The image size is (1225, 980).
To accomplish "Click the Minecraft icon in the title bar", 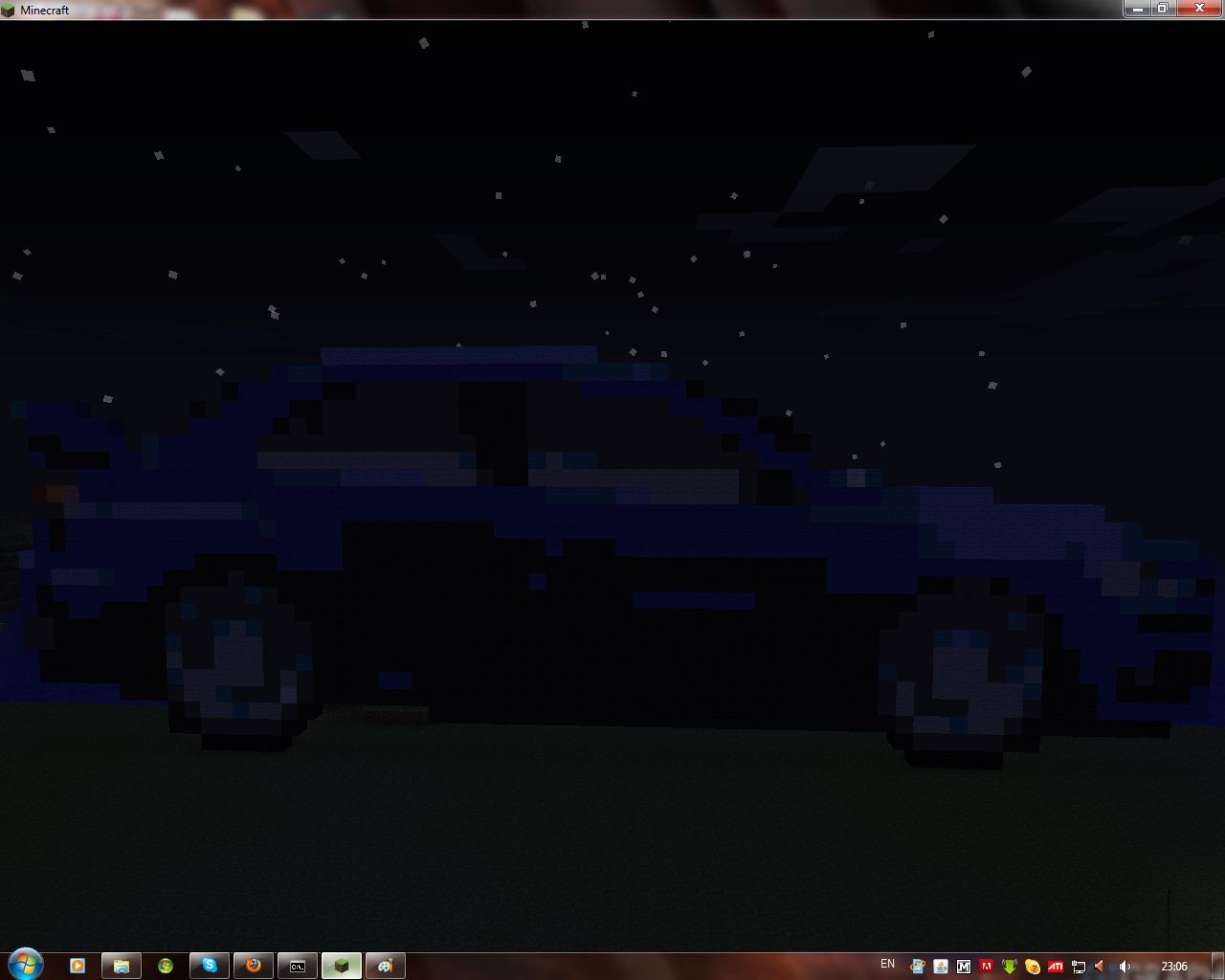I will [x=9, y=10].
